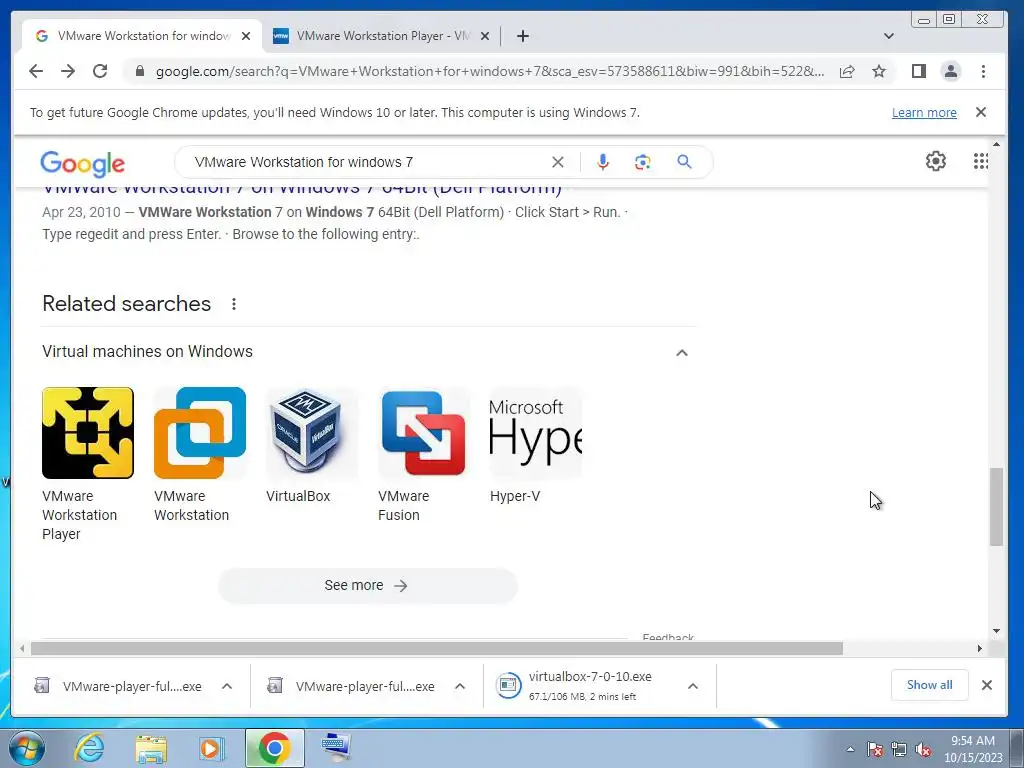Click the Feedback link
Image resolution: width=1024 pixels, height=768 pixels.
tap(668, 636)
